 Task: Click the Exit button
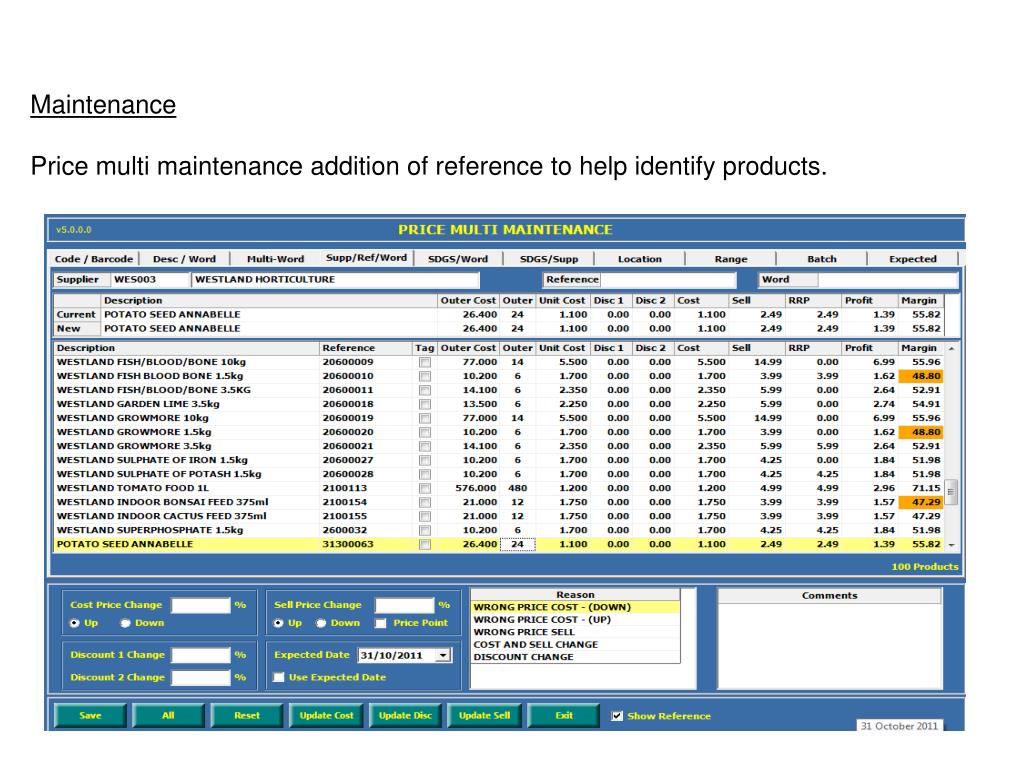[x=564, y=715]
